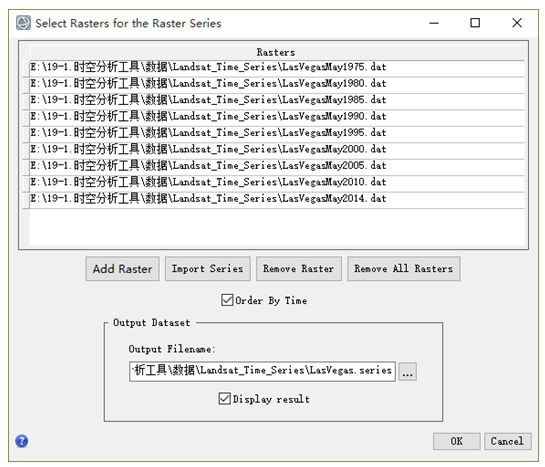This screenshot has width=545, height=467.
Task: Select the LasVegasMay2000.dat row header cell
Action: [26, 150]
